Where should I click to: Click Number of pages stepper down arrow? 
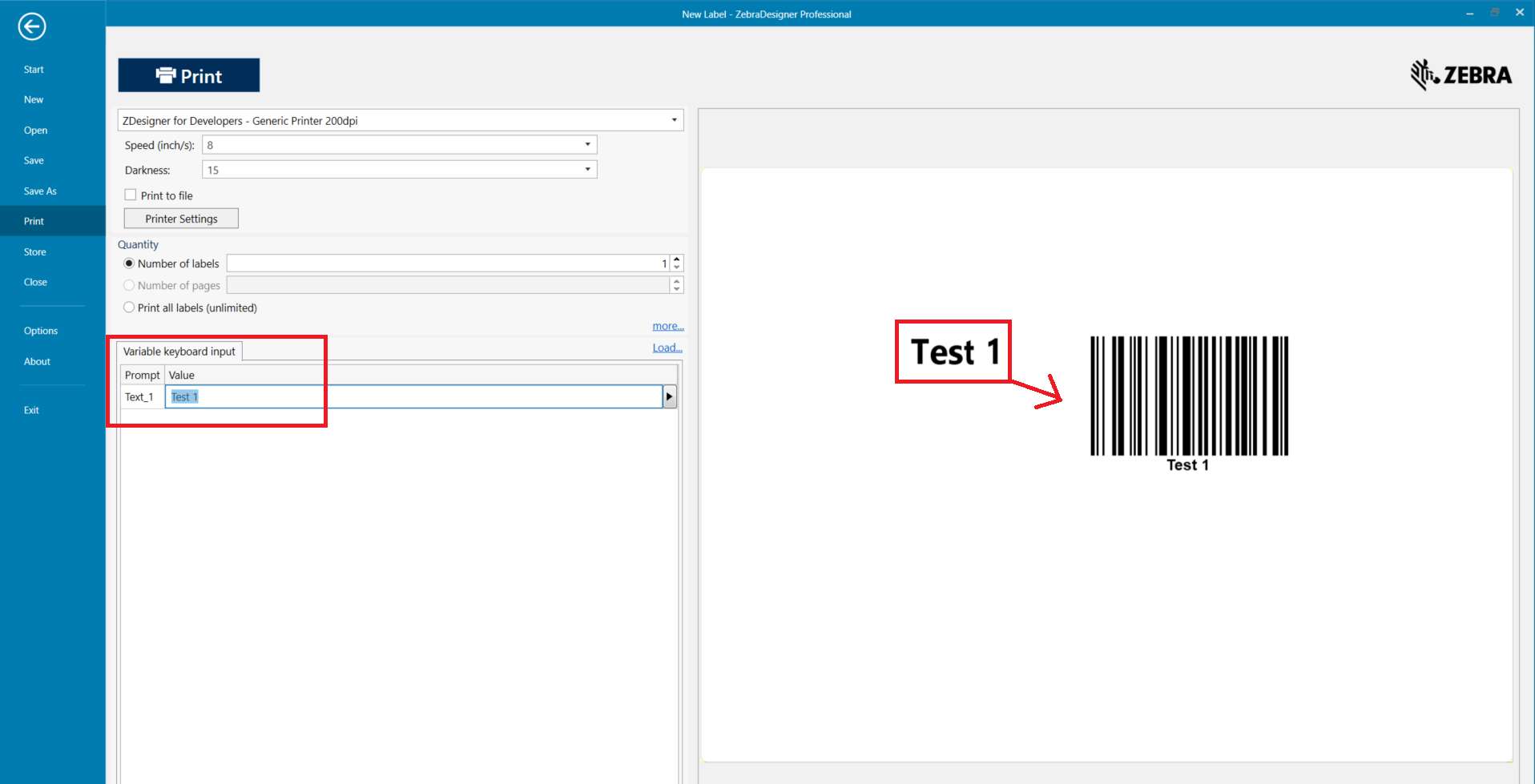click(677, 289)
